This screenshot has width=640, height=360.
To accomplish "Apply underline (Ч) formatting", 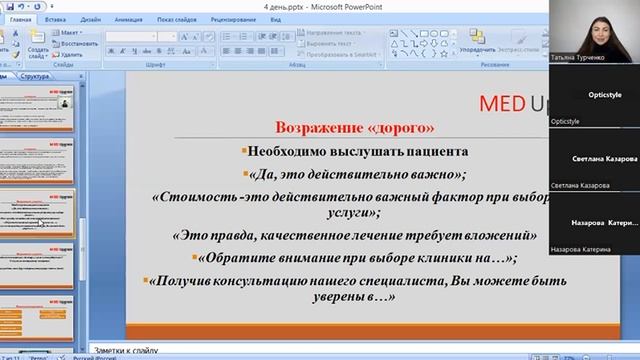I will (x=135, y=51).
